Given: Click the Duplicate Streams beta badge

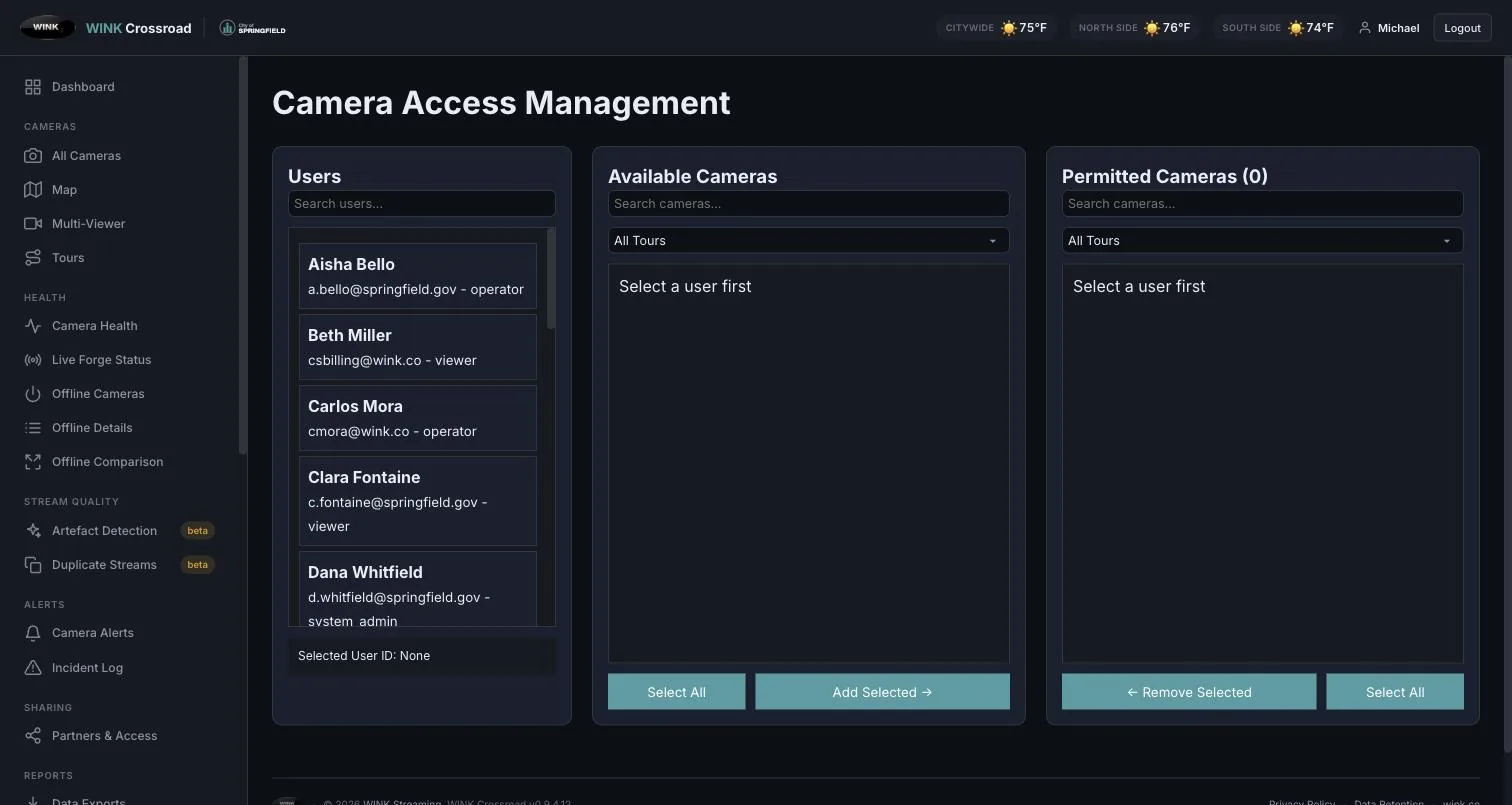Looking at the screenshot, I should coord(197,565).
